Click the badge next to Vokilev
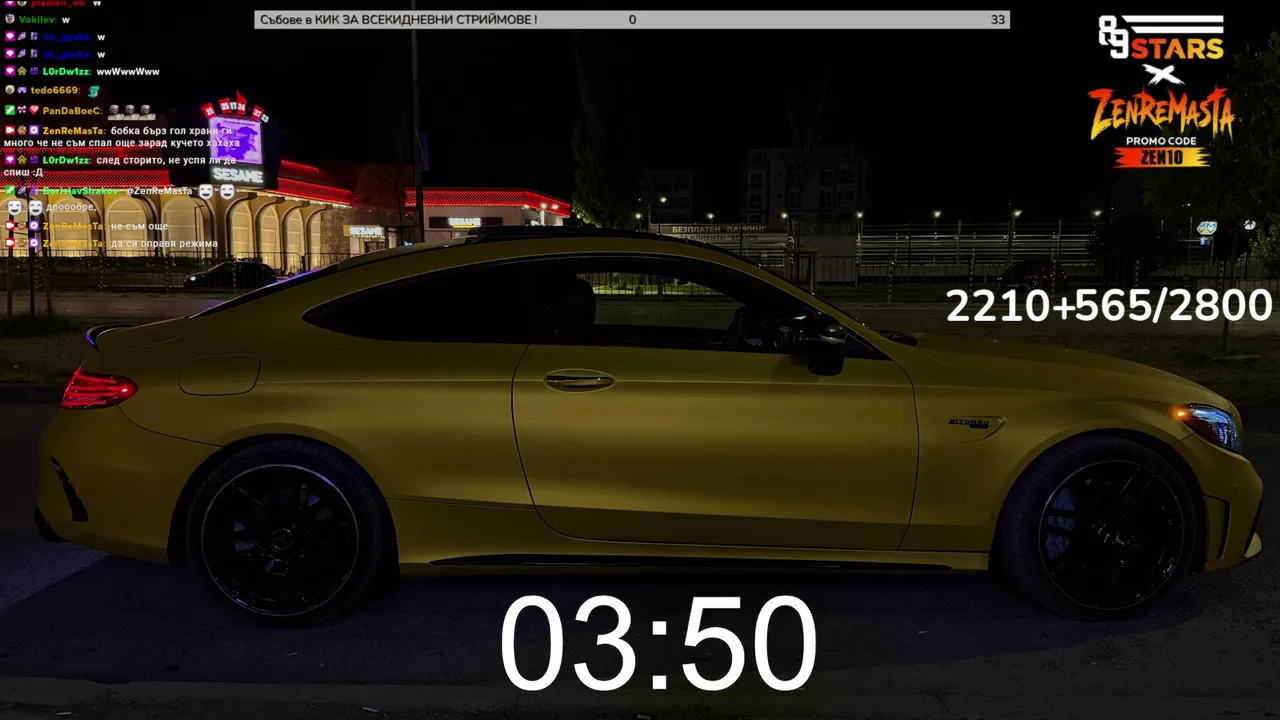 point(10,20)
